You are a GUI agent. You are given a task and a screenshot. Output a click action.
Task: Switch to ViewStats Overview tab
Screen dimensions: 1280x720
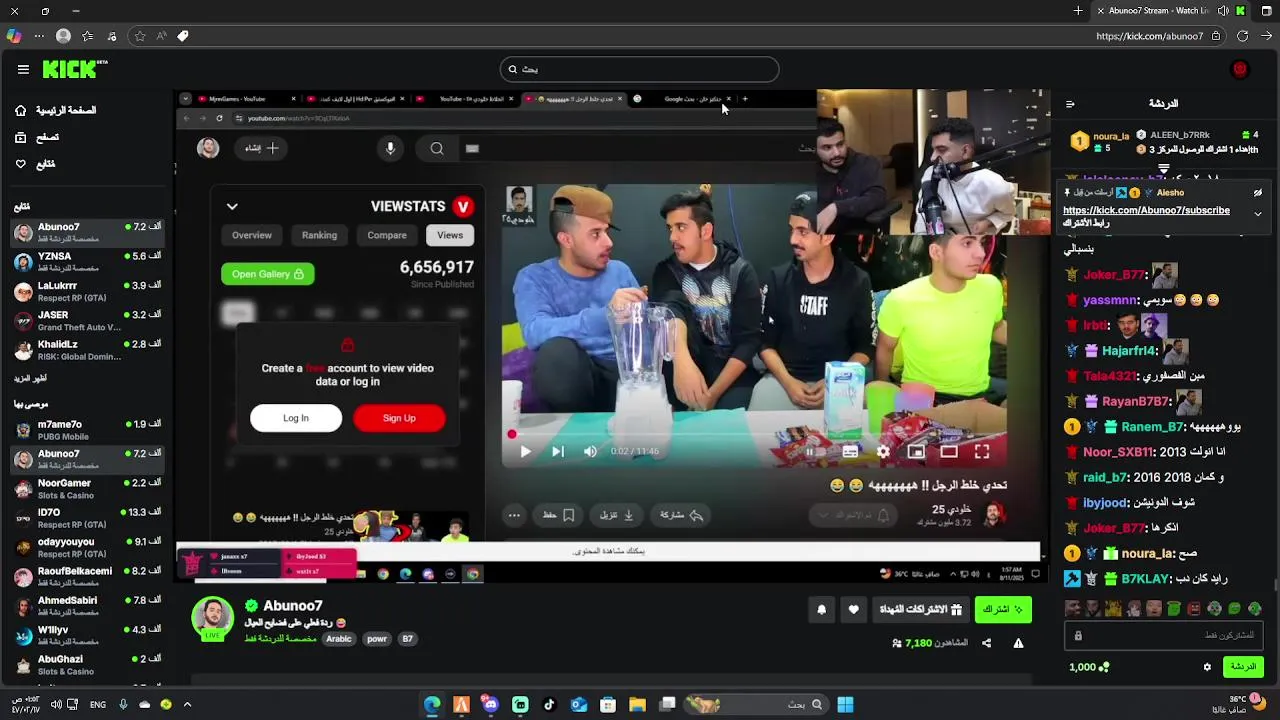[x=252, y=235]
